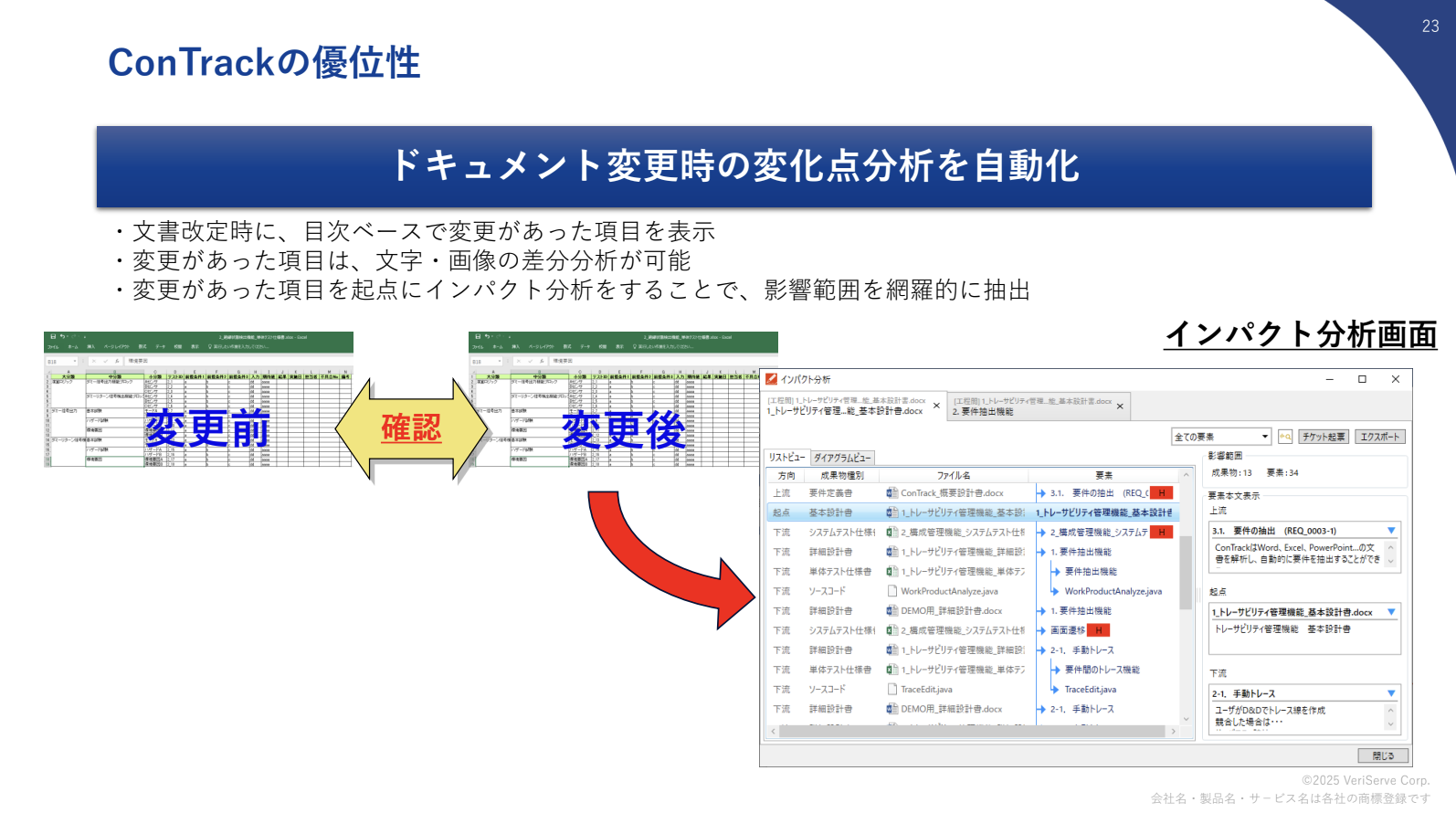Expand the 下流 2-1, 手動トレース dropdown triangle
Viewport: 1456px width, 813px height.
point(1391,693)
